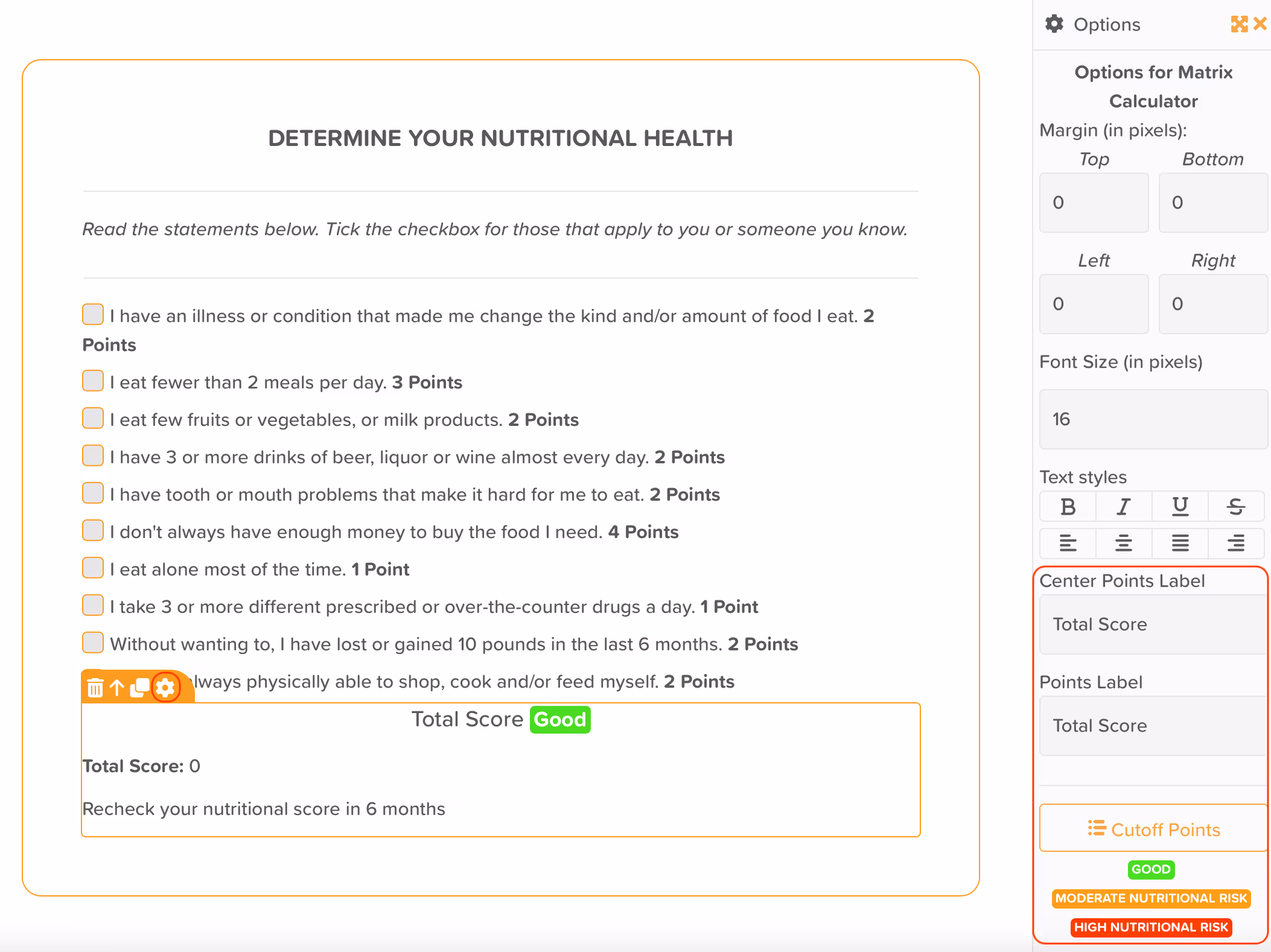
Task: Click the 'Options for Matrix Calculator' title
Action: coord(1153,86)
